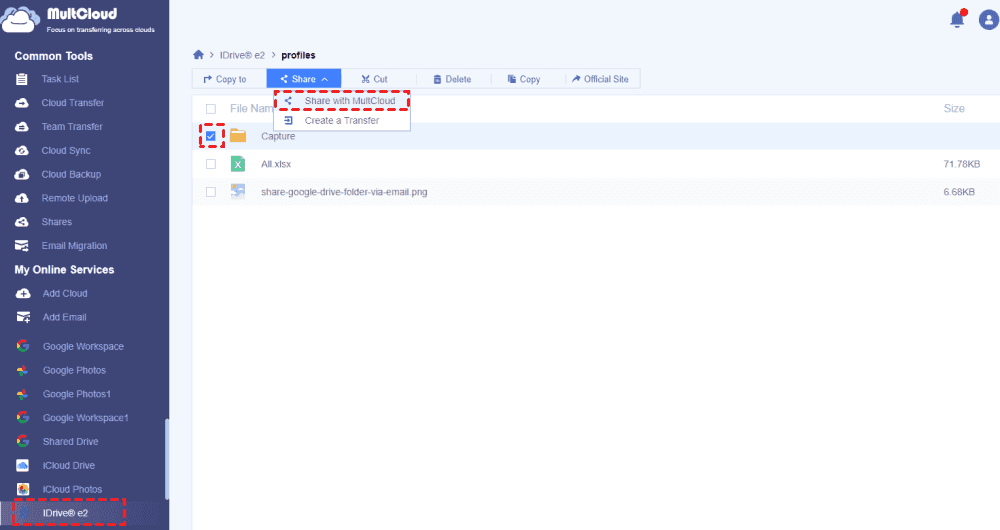Click the Google Workspace logo icon
The height and width of the screenshot is (530, 1000).
pos(23,346)
